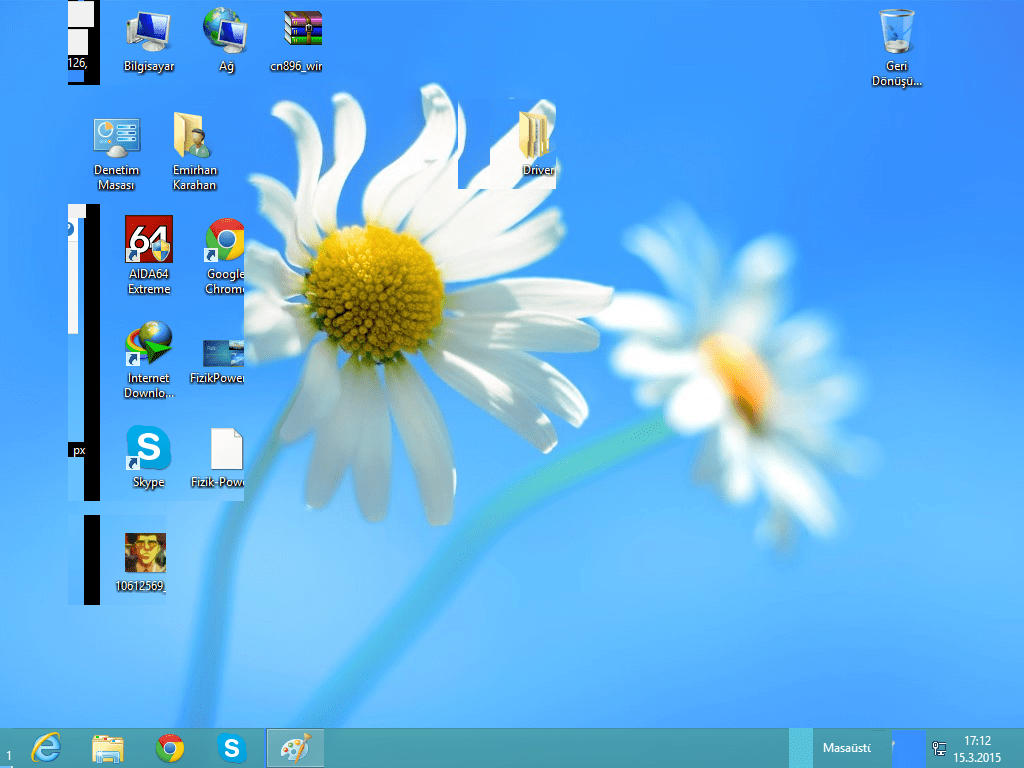
Task: Launch AIDA64 Extreme shortcut
Action: [x=149, y=255]
